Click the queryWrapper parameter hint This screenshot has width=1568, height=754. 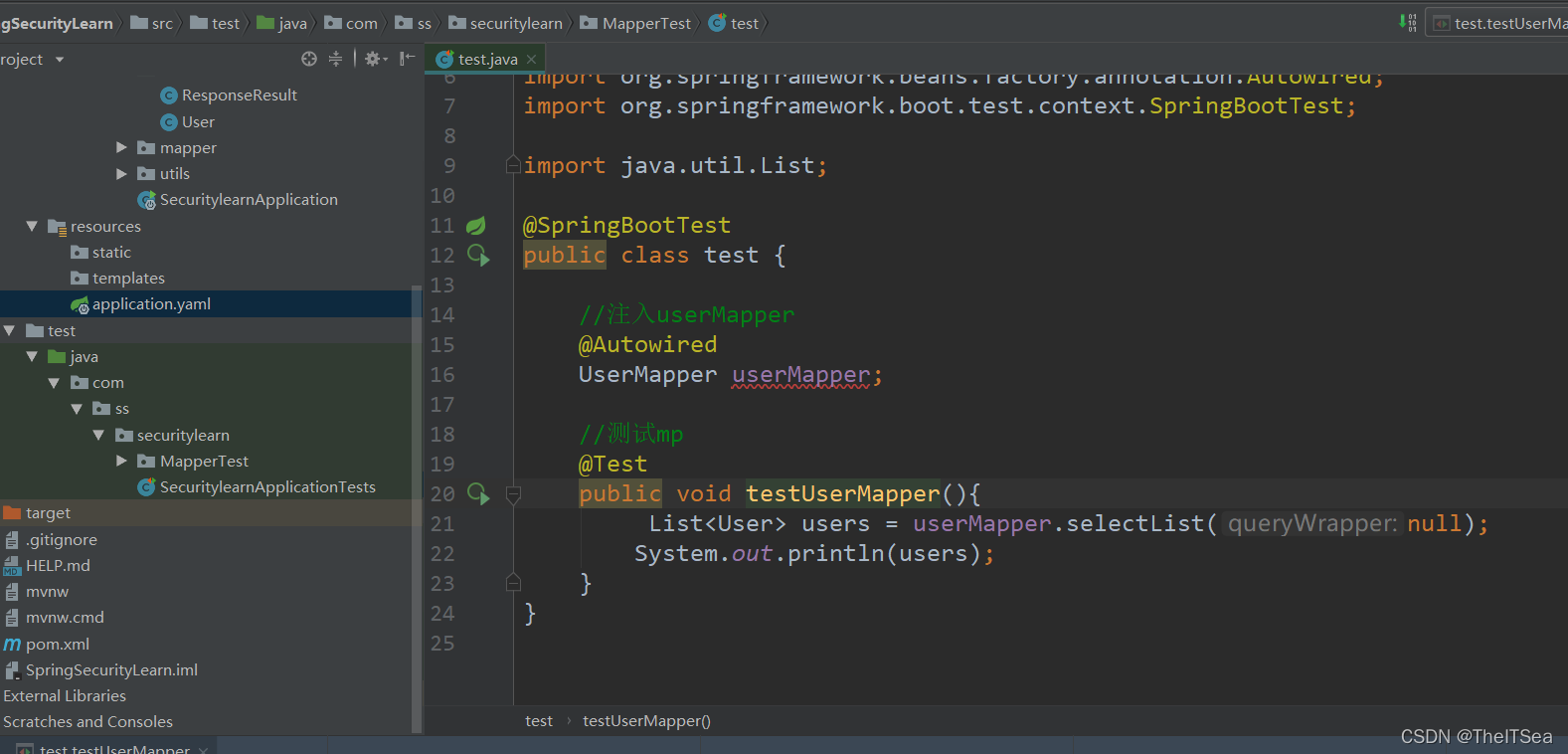click(x=1312, y=524)
